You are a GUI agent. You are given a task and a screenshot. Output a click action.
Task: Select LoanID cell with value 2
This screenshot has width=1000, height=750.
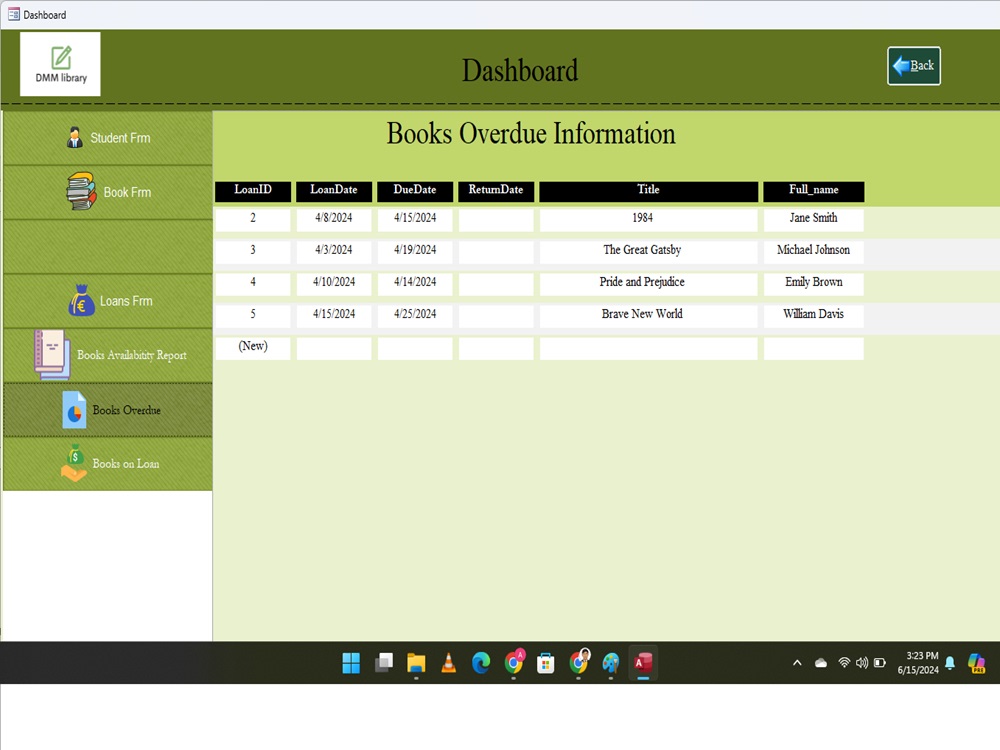[253, 219]
